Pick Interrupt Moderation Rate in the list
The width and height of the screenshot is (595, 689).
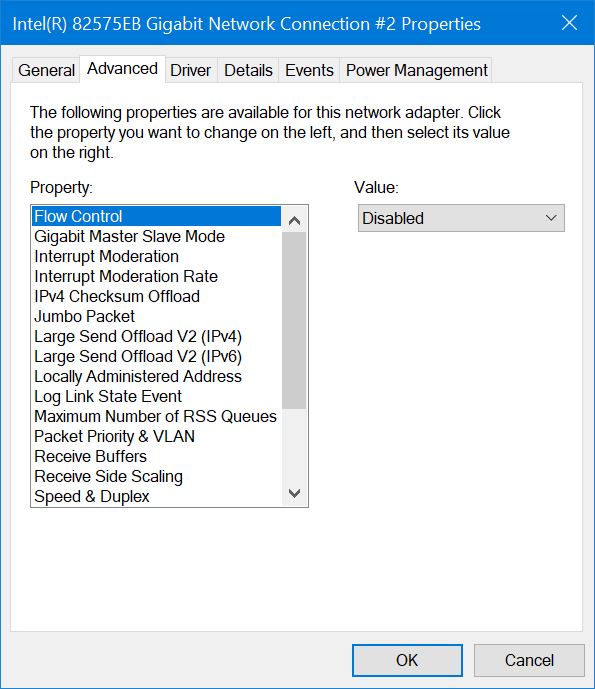tap(156, 276)
